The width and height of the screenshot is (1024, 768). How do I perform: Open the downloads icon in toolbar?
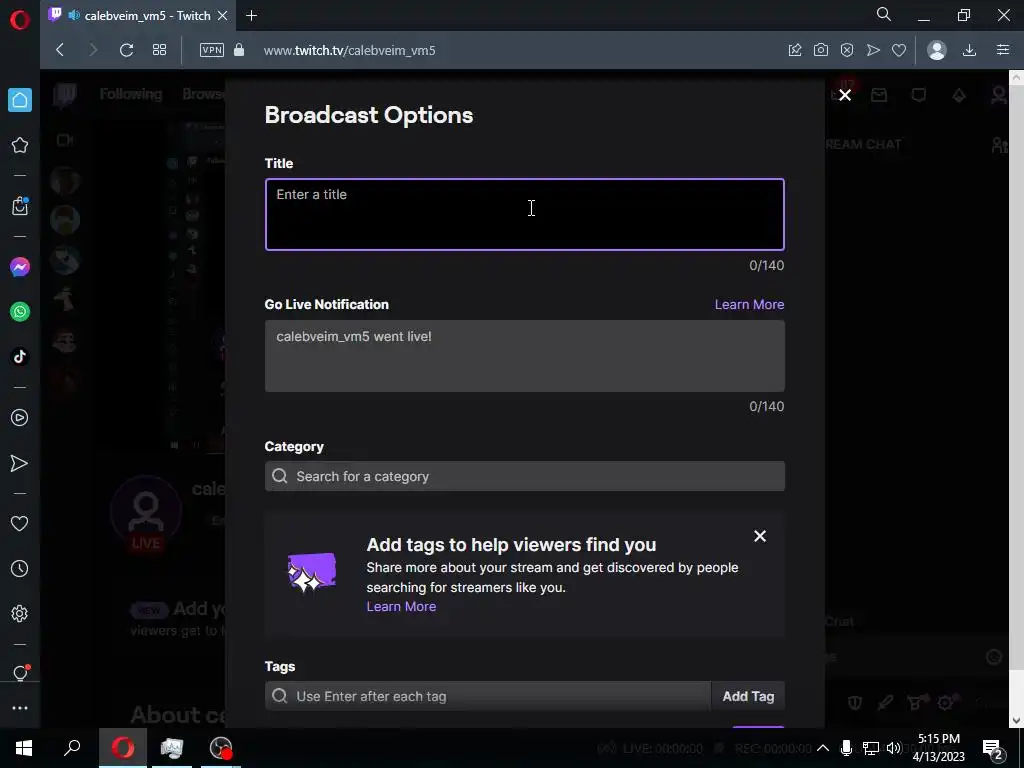tap(969, 50)
